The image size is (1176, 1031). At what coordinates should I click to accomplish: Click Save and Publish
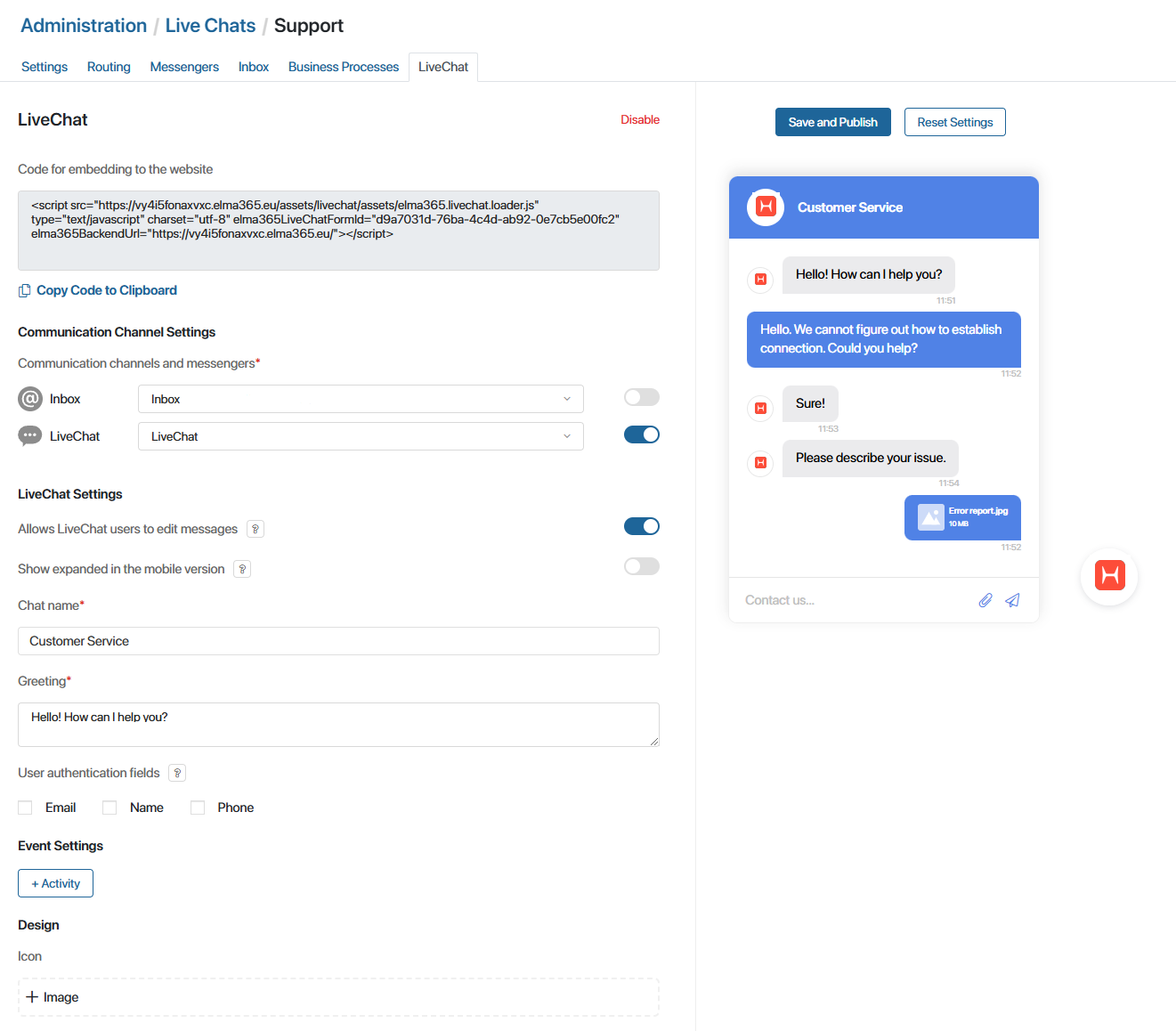tap(833, 122)
